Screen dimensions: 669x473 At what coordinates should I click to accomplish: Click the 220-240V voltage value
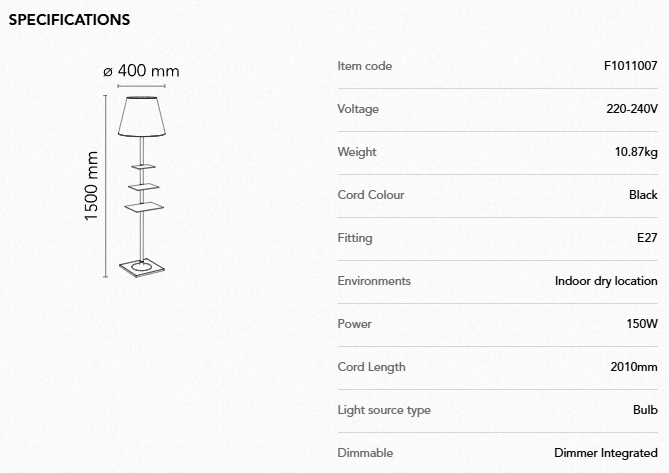[632, 109]
